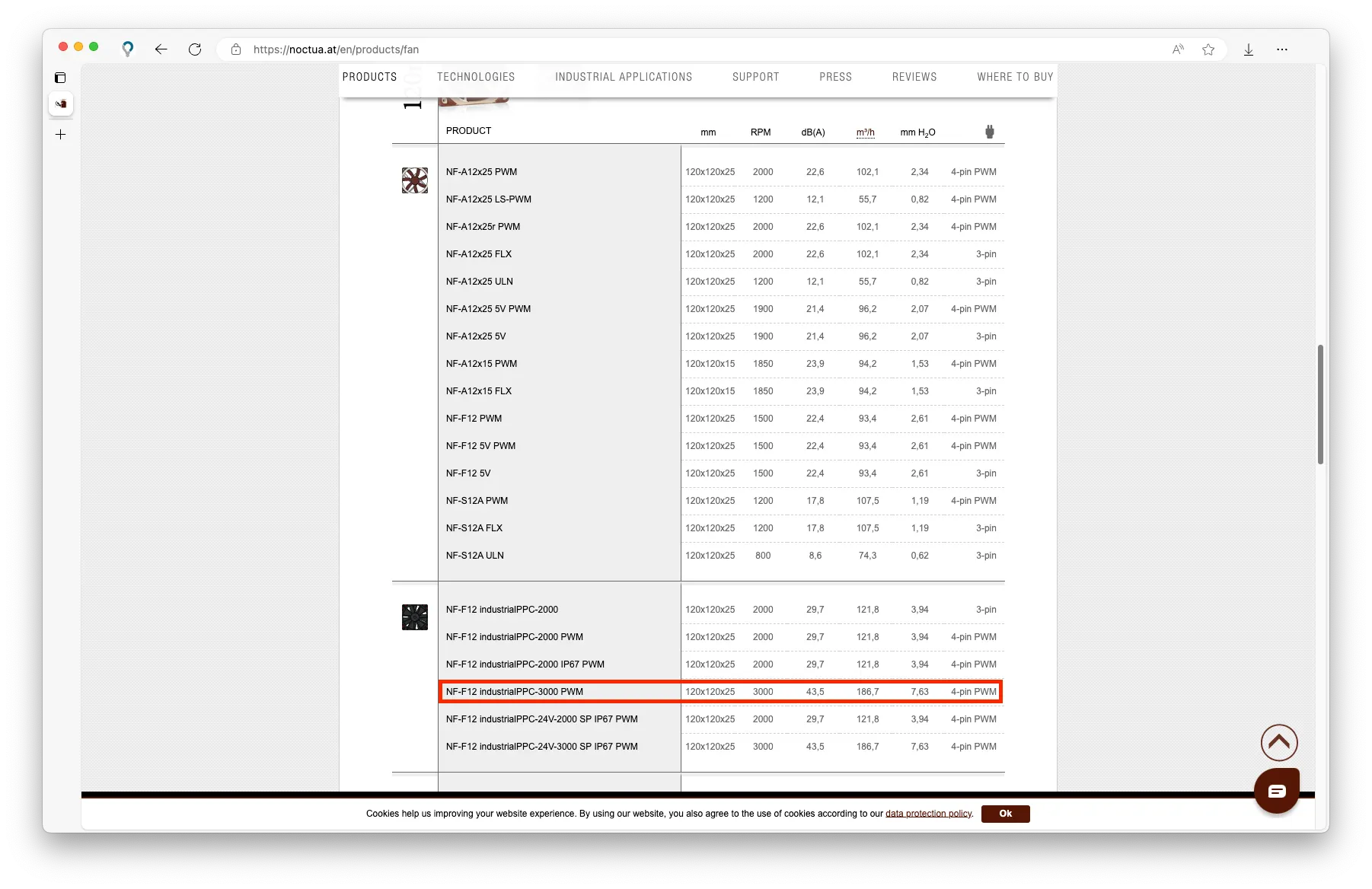Open the PRODUCTS menu
The width and height of the screenshot is (1372, 889).
pos(369,77)
